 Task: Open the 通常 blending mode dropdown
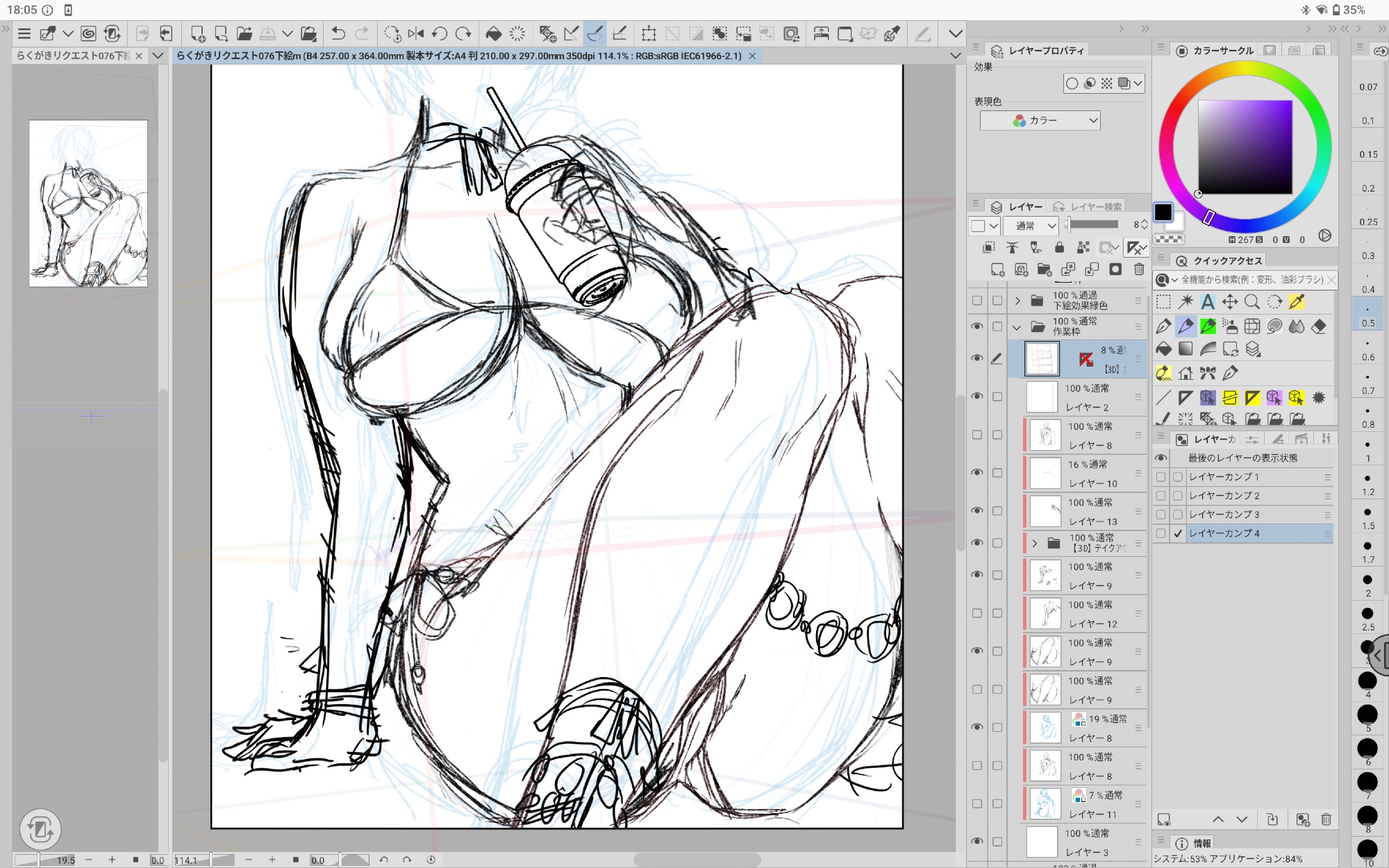(x=1031, y=226)
